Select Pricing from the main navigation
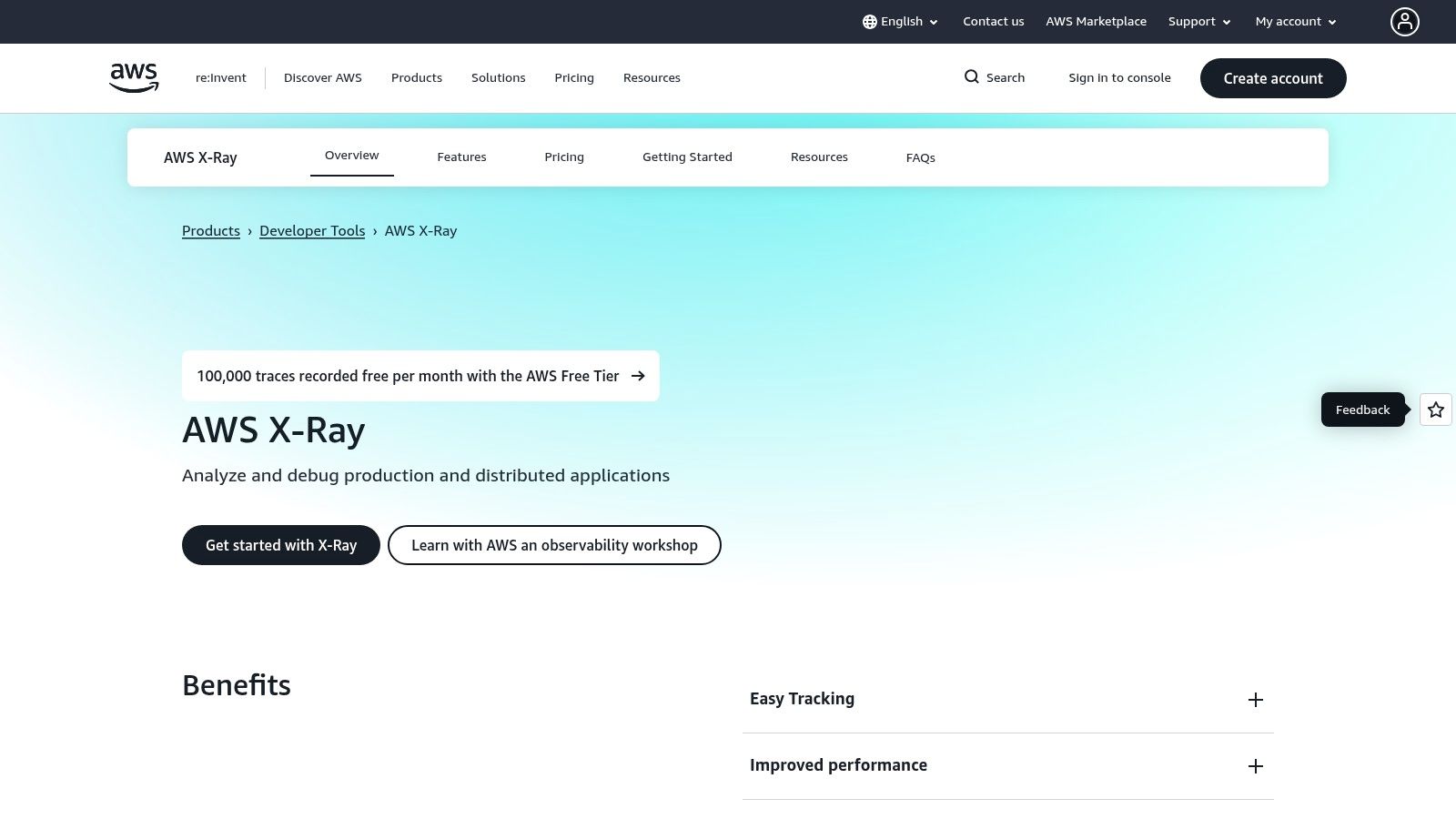The image size is (1456, 819). 573,77
